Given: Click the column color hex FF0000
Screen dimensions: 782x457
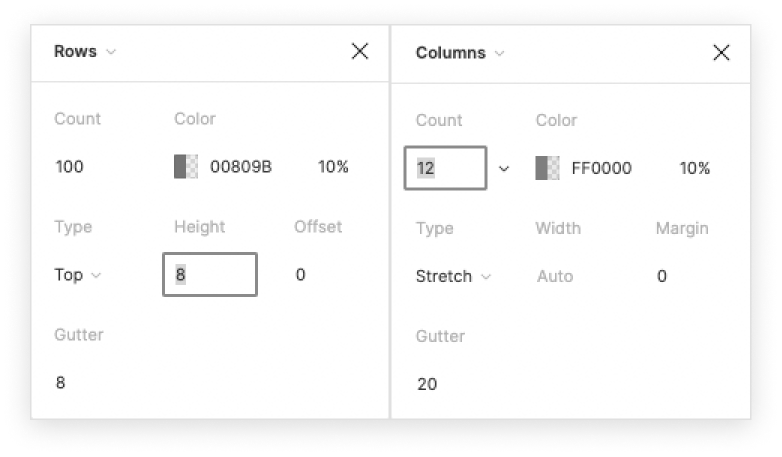Looking at the screenshot, I should pyautogui.click(x=601, y=168).
